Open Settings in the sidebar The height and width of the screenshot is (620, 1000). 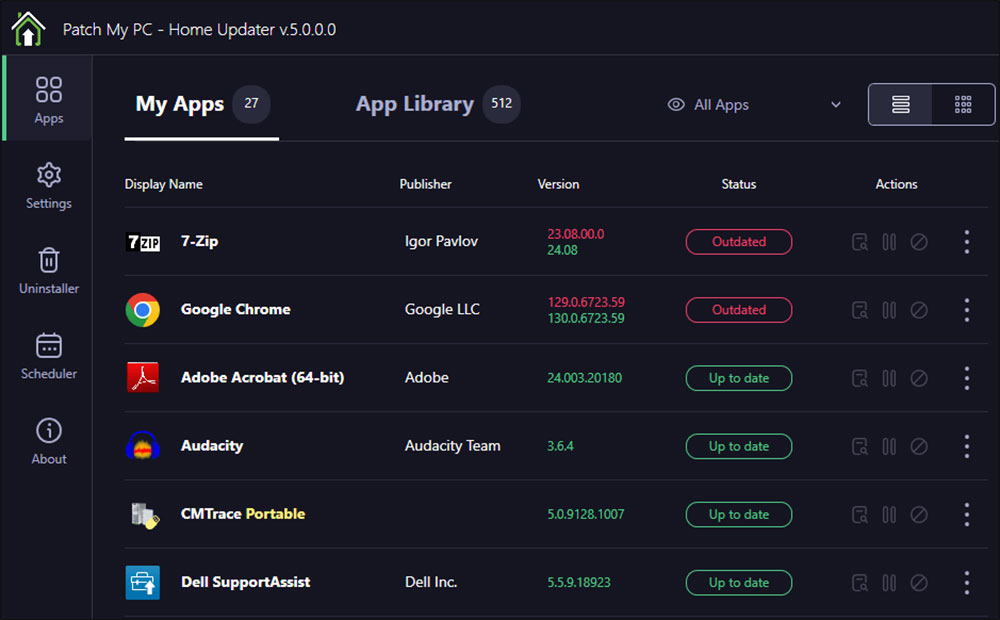pos(48,186)
